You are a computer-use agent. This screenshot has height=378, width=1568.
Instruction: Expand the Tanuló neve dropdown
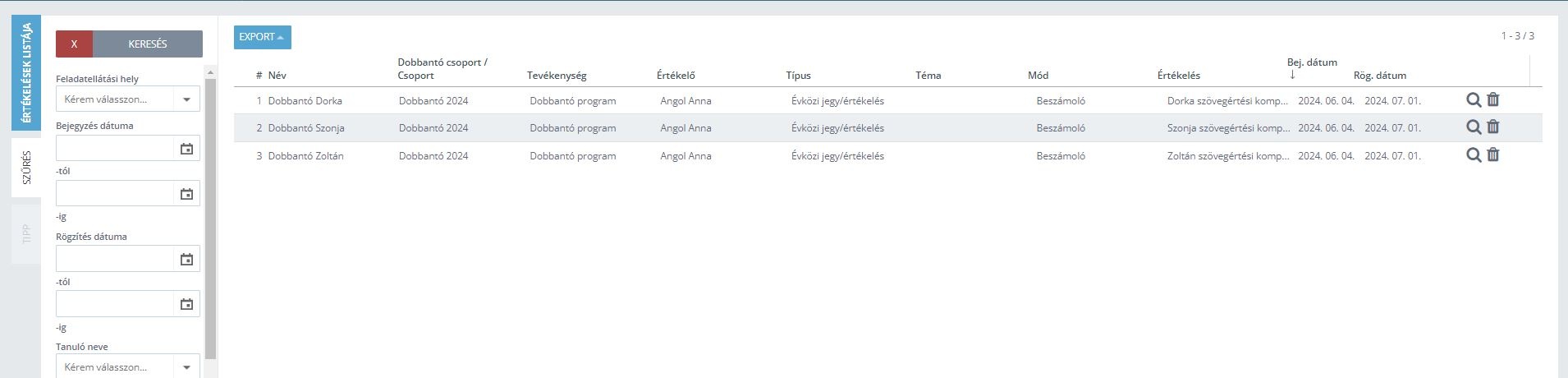tap(186, 367)
